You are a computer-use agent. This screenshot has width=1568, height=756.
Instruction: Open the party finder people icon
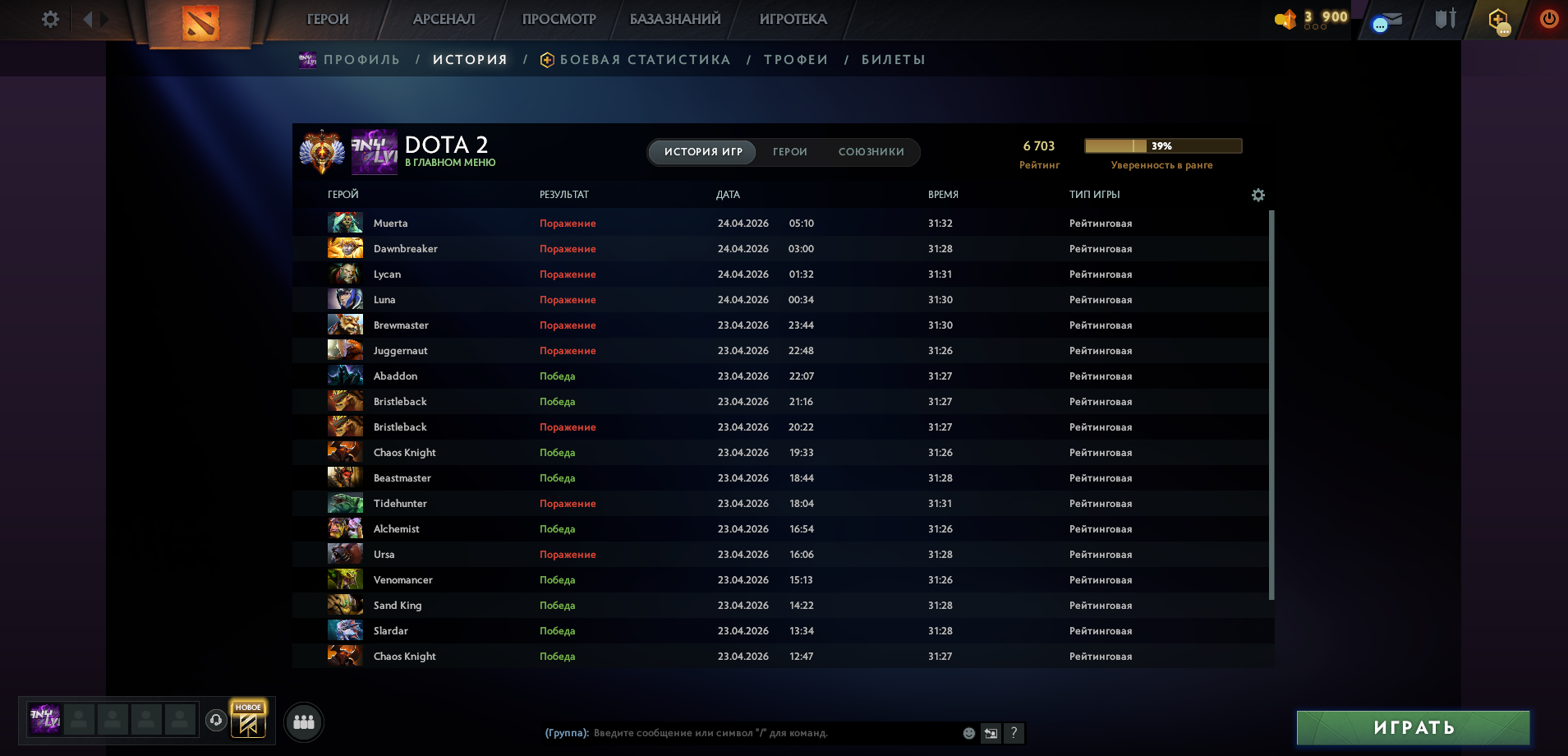tap(304, 721)
